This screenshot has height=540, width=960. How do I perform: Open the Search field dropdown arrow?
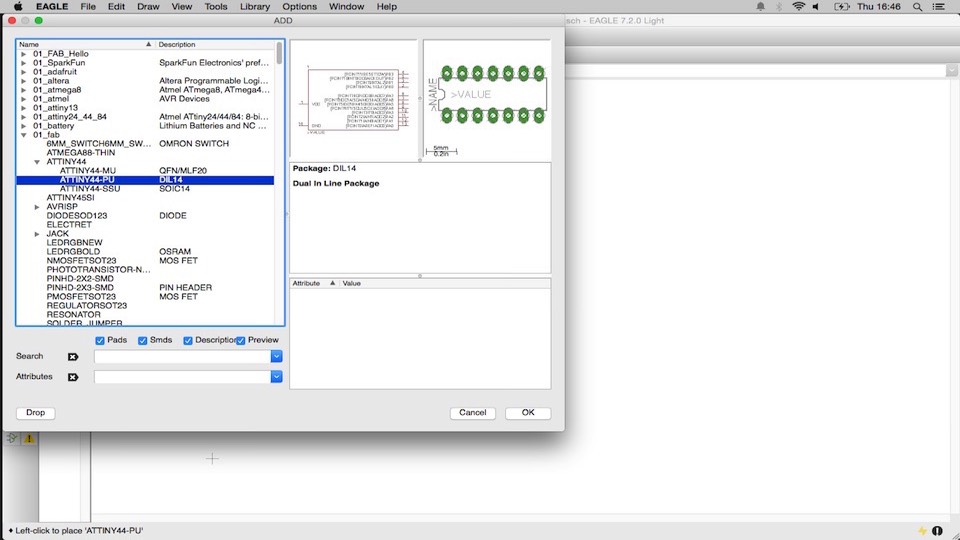coord(277,356)
